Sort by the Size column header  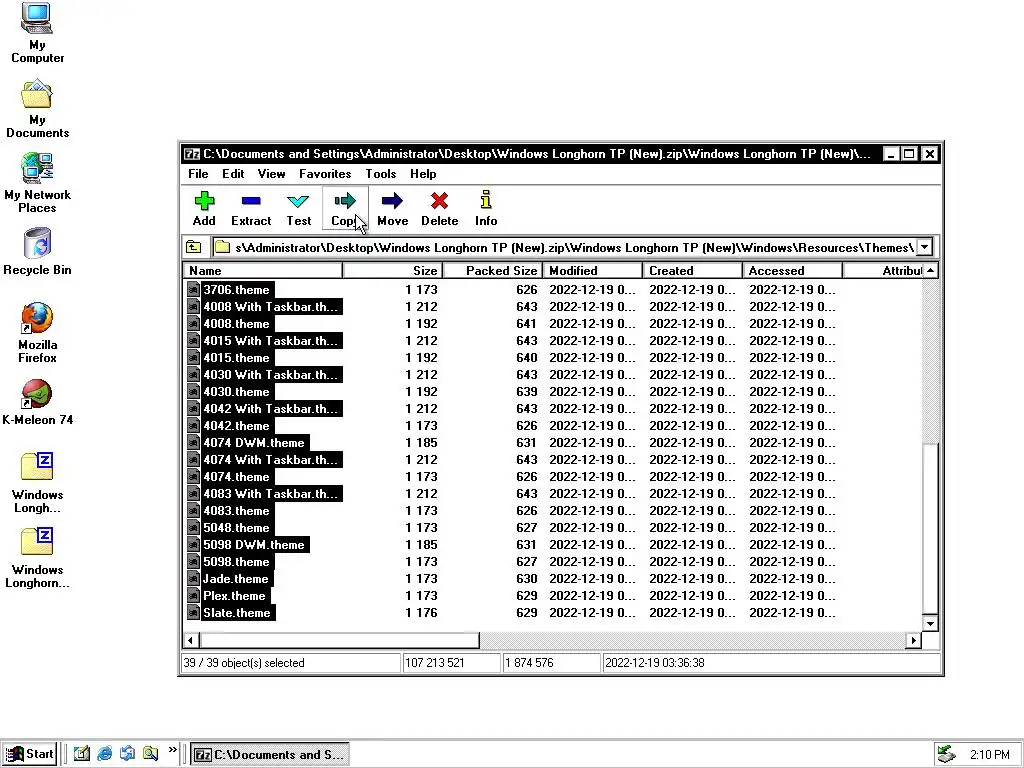[x=392, y=270]
